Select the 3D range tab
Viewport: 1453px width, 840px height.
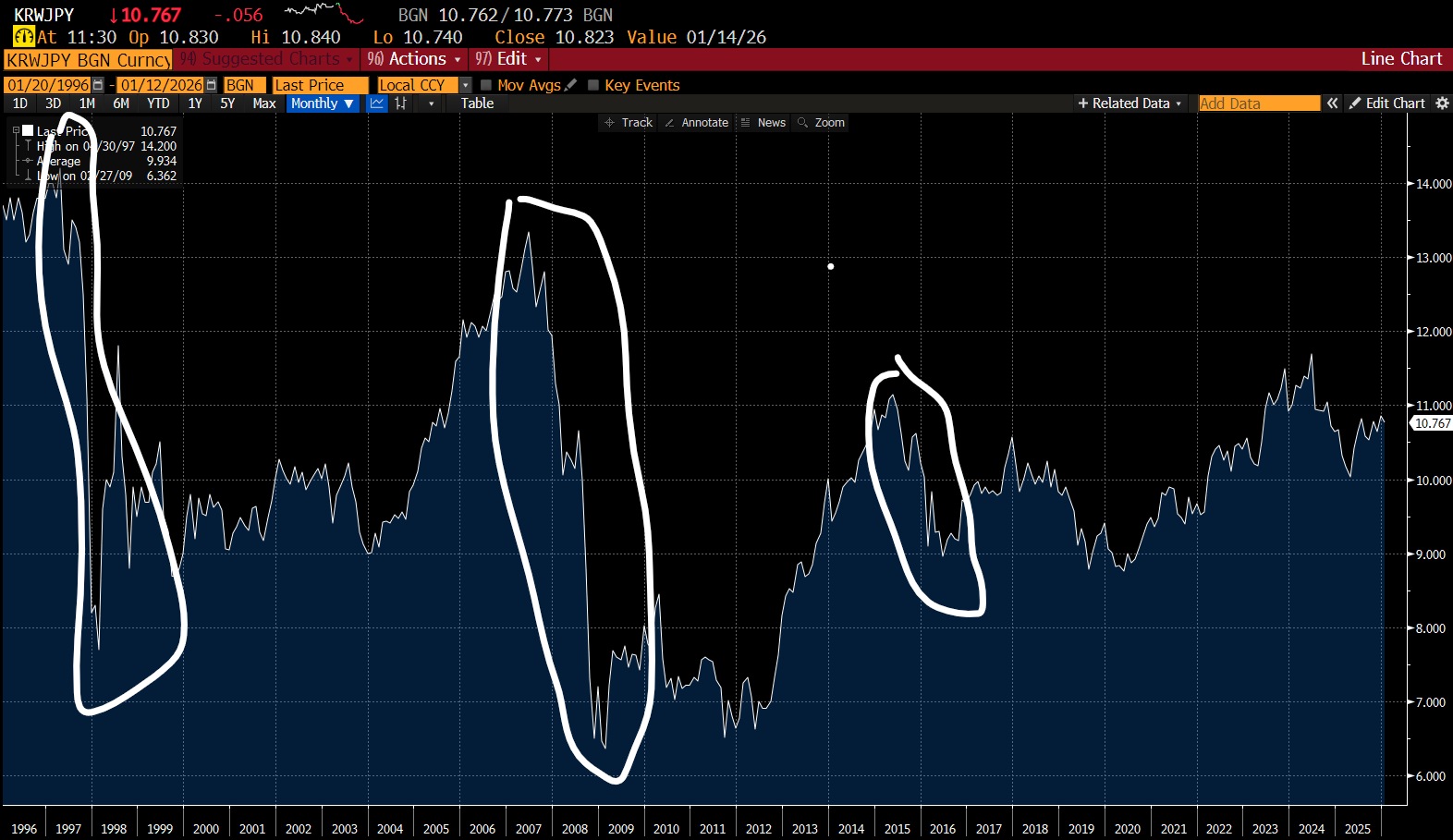click(x=54, y=103)
